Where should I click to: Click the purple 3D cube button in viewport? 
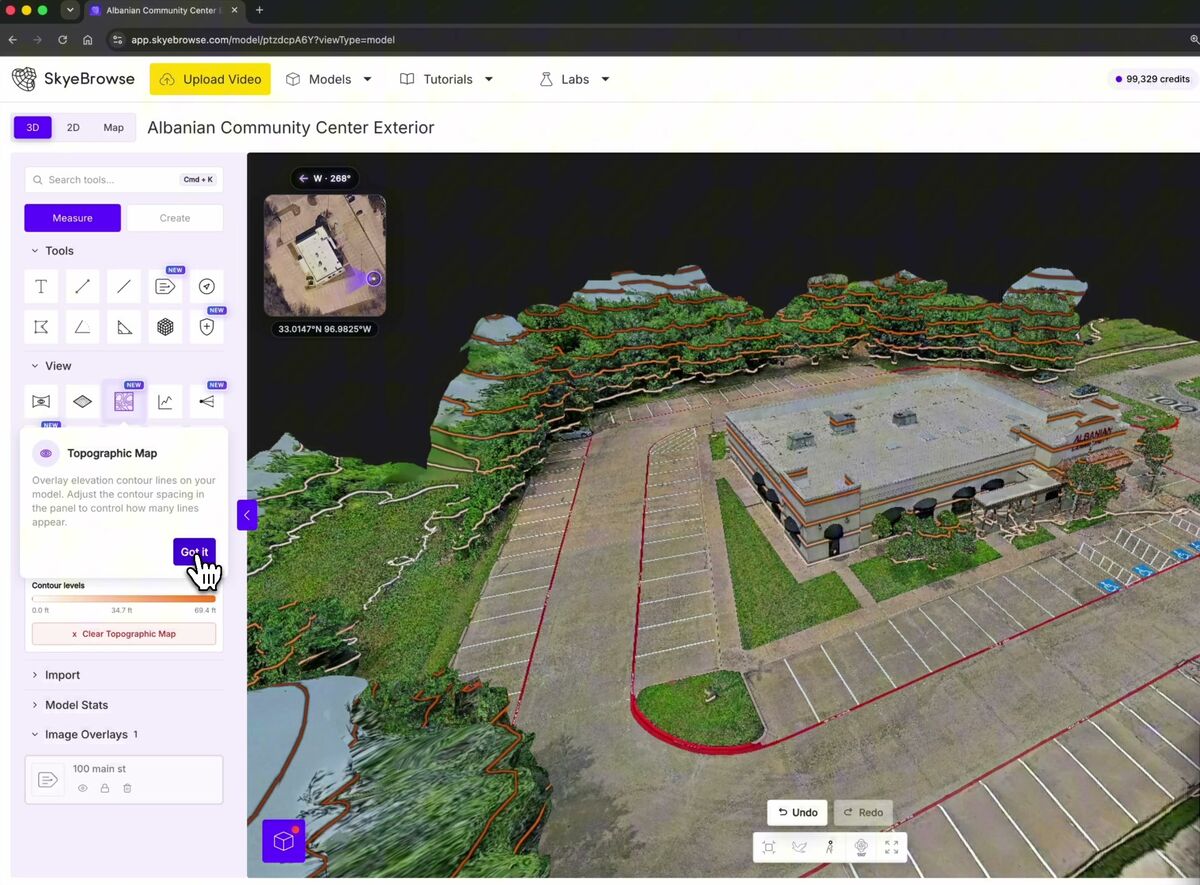tap(284, 841)
